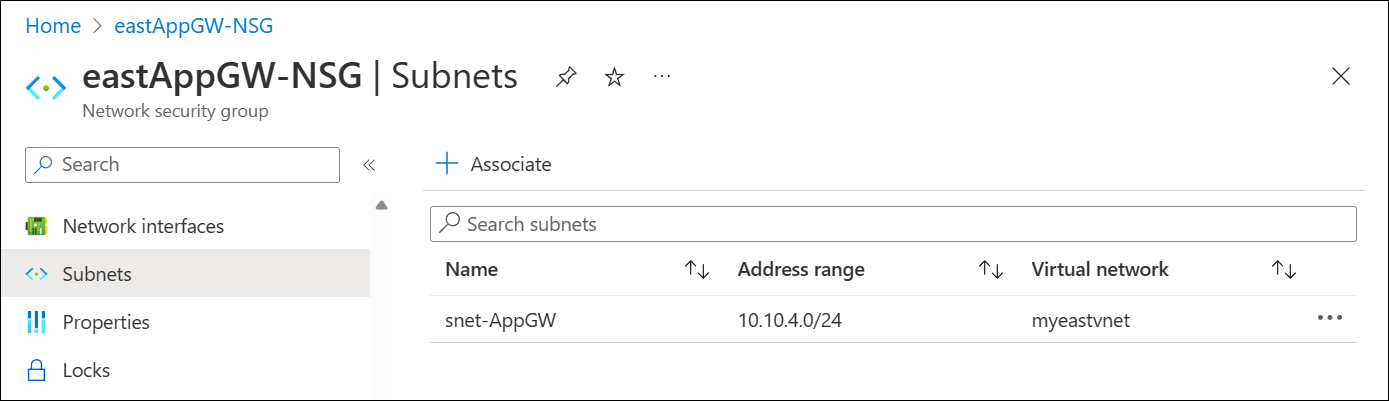Sort by Virtual network column arrows
1389x401 pixels.
1284,269
